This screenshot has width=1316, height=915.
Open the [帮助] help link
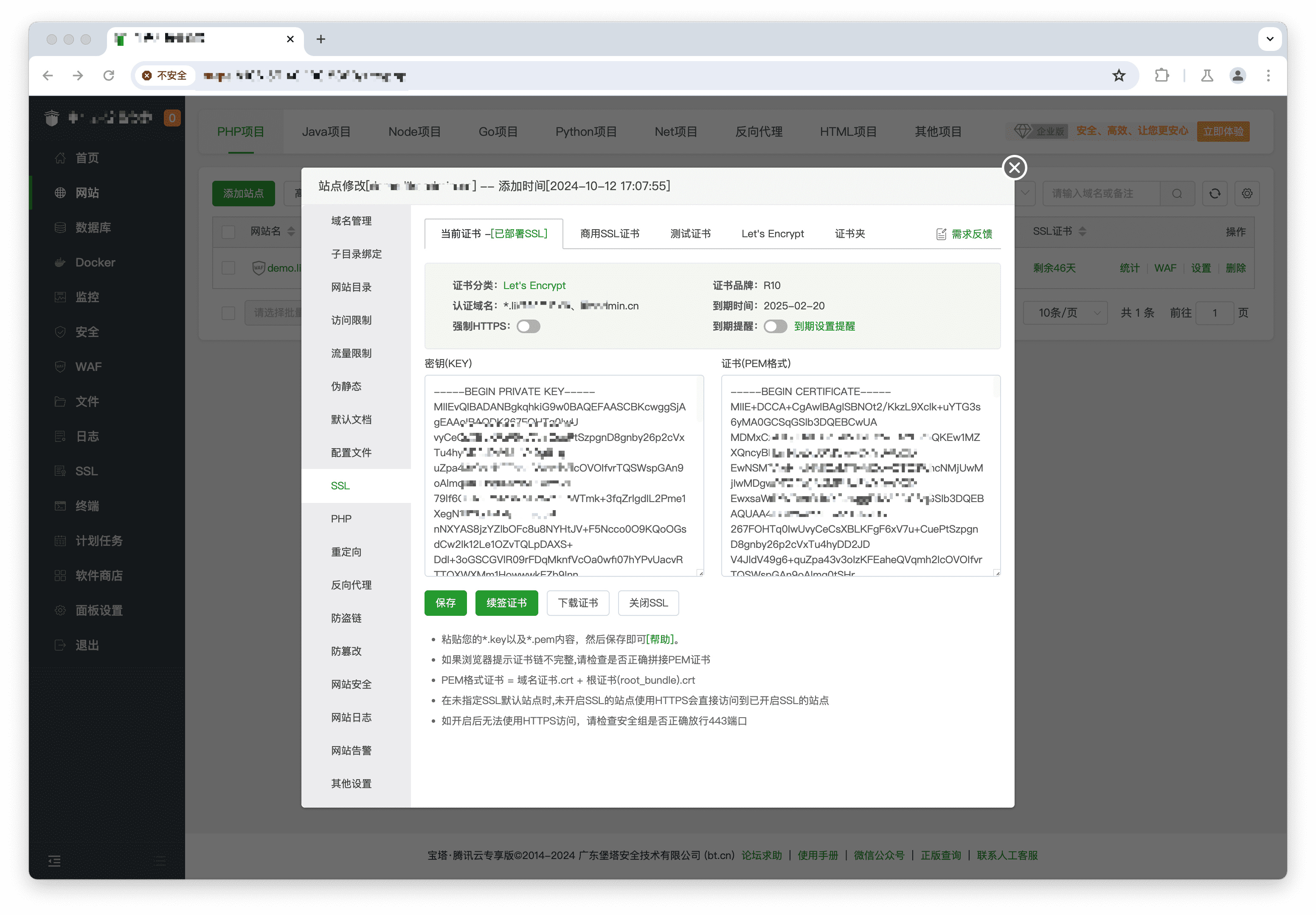(660, 640)
